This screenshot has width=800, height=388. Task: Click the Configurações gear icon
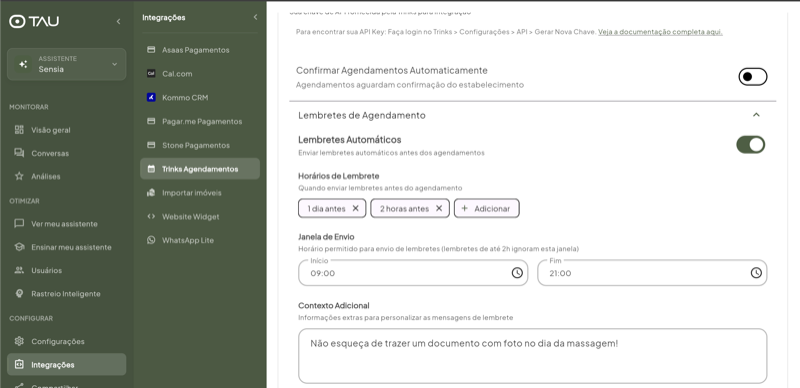(x=19, y=341)
